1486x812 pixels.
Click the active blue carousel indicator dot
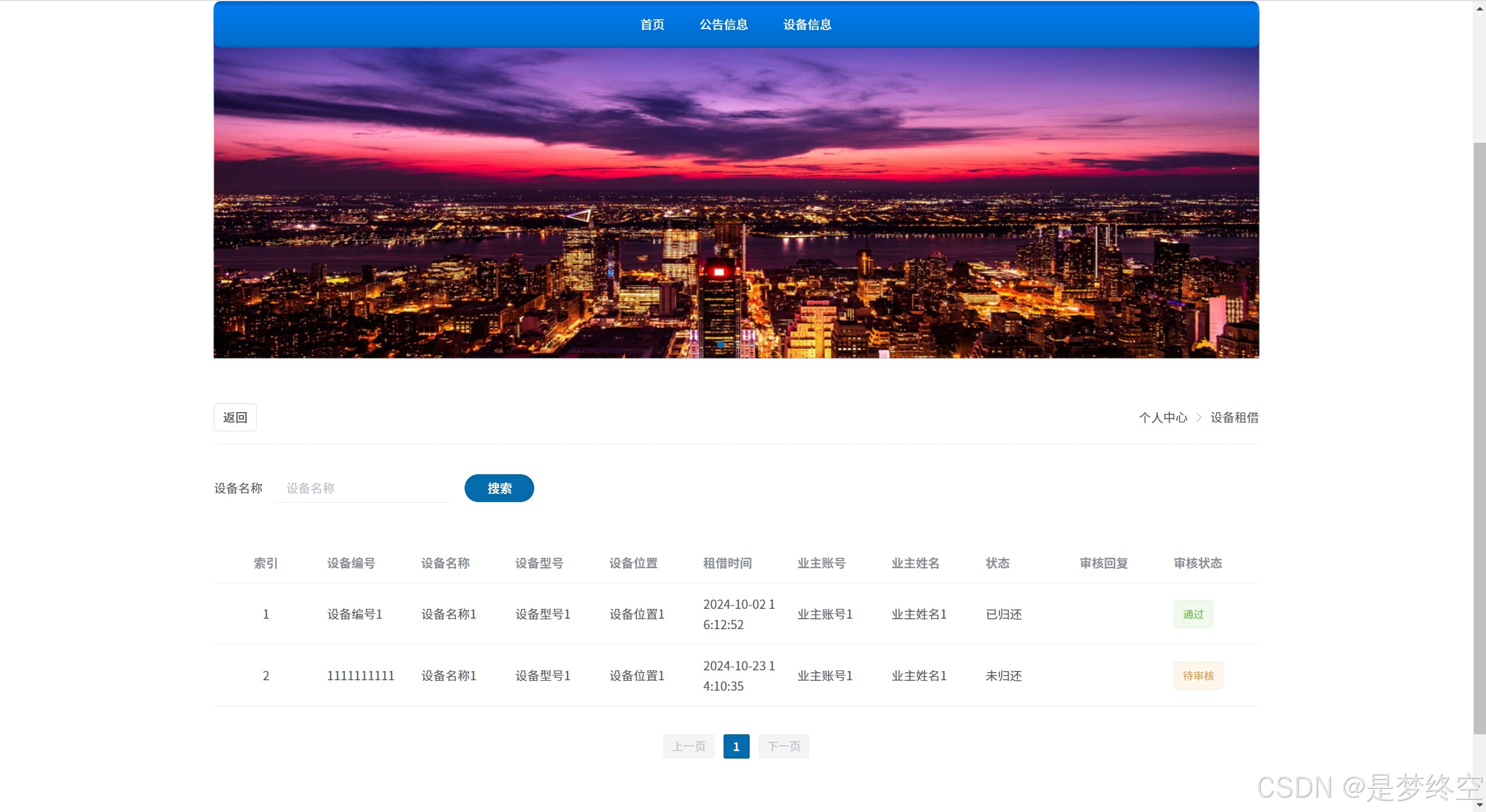(721, 345)
